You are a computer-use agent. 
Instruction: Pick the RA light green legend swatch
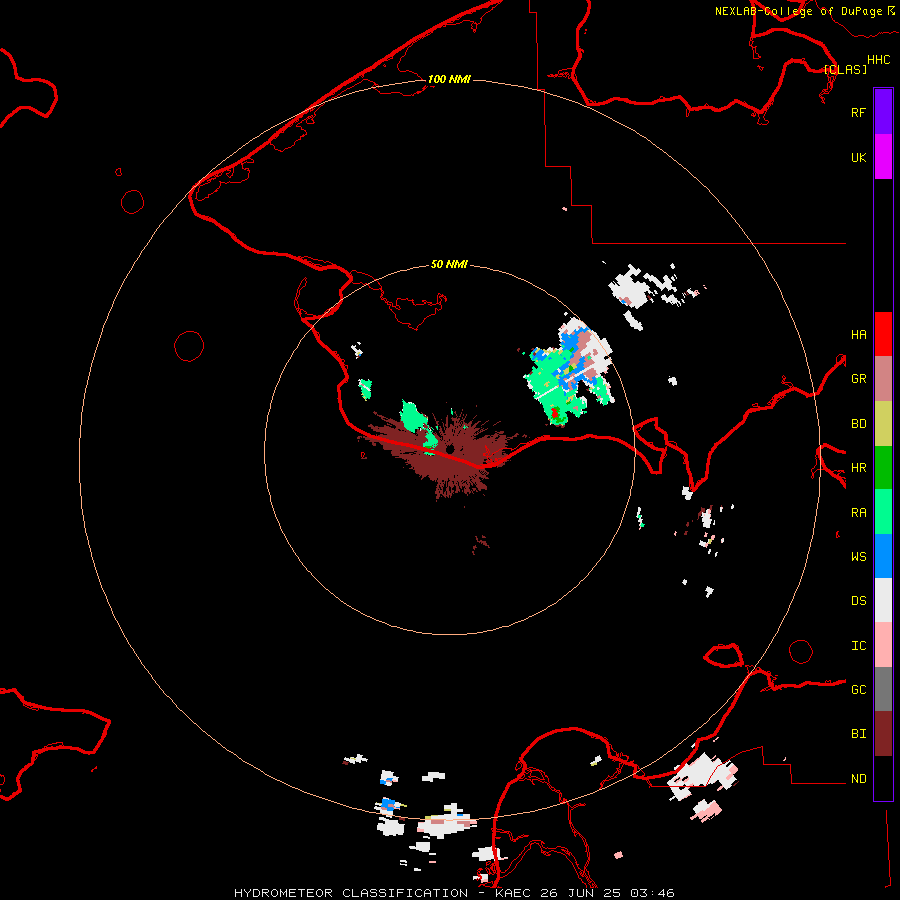[x=883, y=512]
